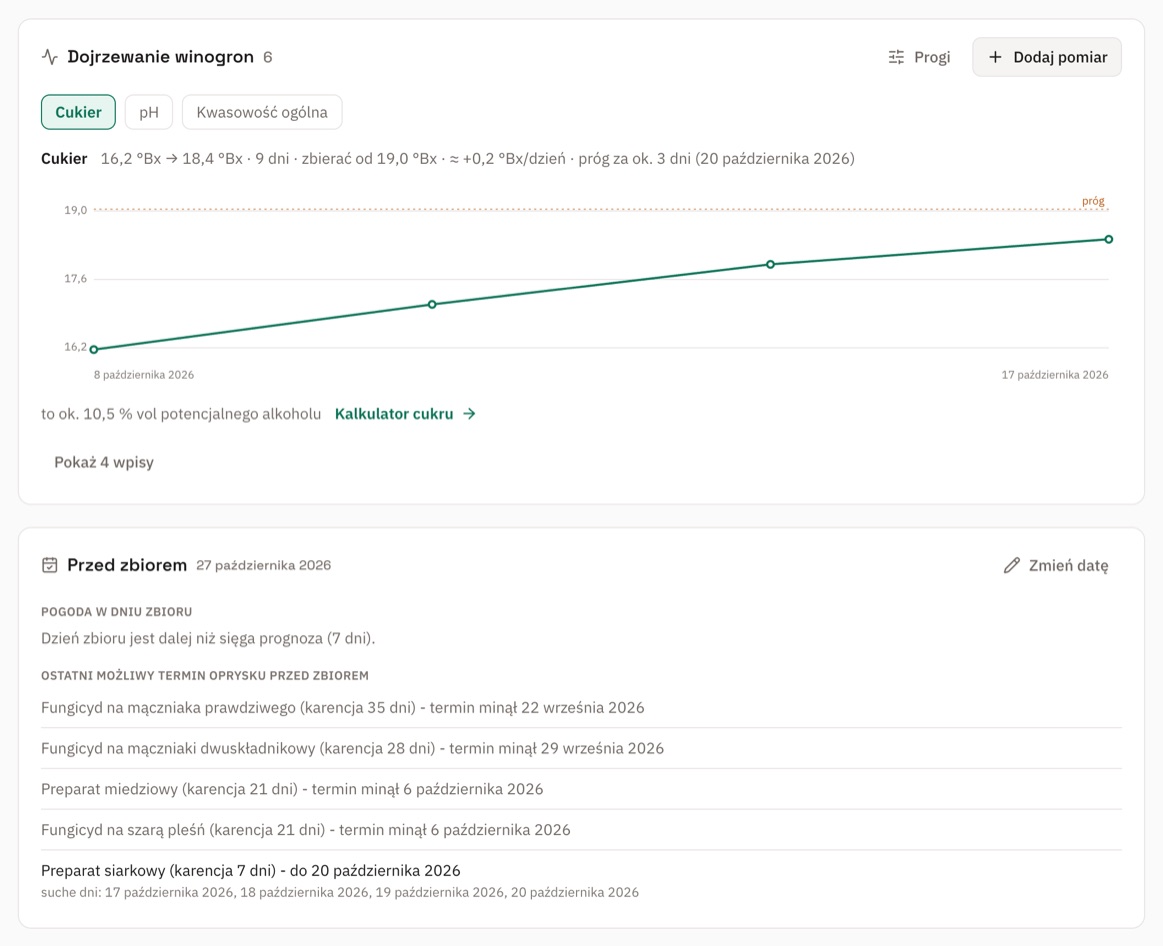Click the pulse icon beside Dojrzewanie winogron

(x=50, y=57)
